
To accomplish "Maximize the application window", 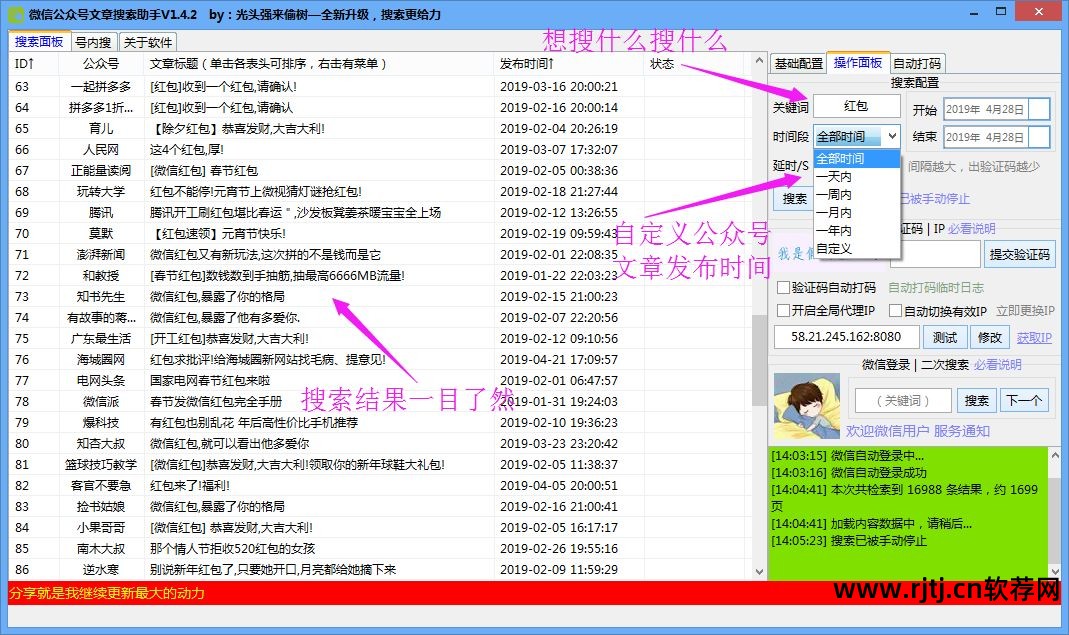I will (1001, 12).
